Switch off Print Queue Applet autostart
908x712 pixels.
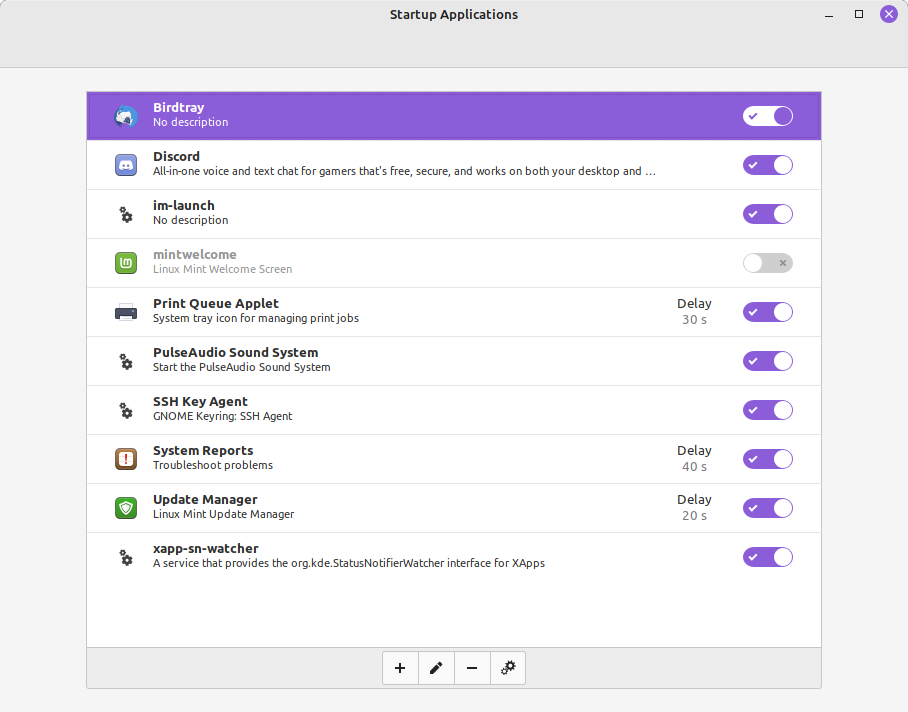point(768,312)
